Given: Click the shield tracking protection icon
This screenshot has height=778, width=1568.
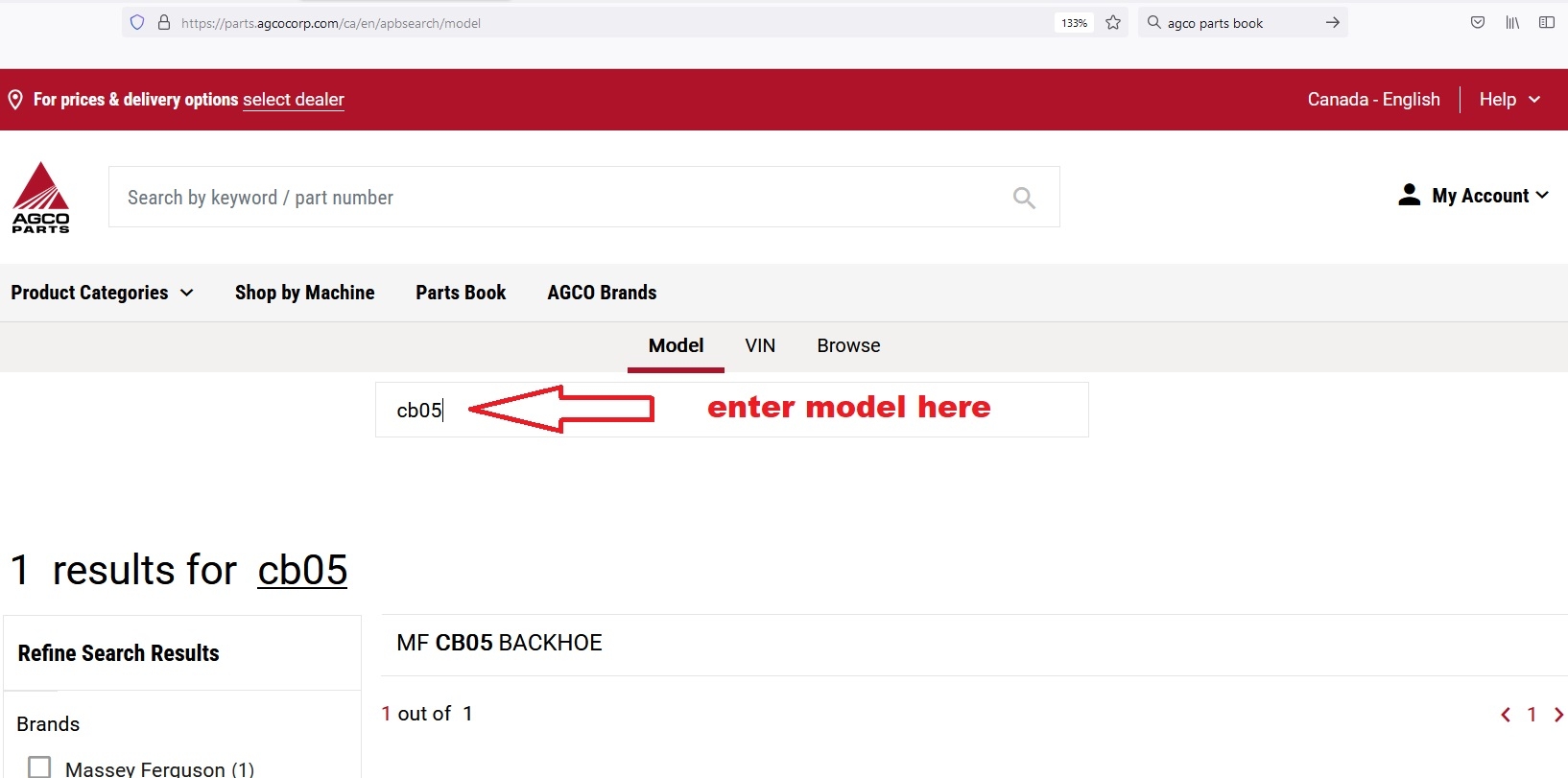Looking at the screenshot, I should click(x=137, y=23).
